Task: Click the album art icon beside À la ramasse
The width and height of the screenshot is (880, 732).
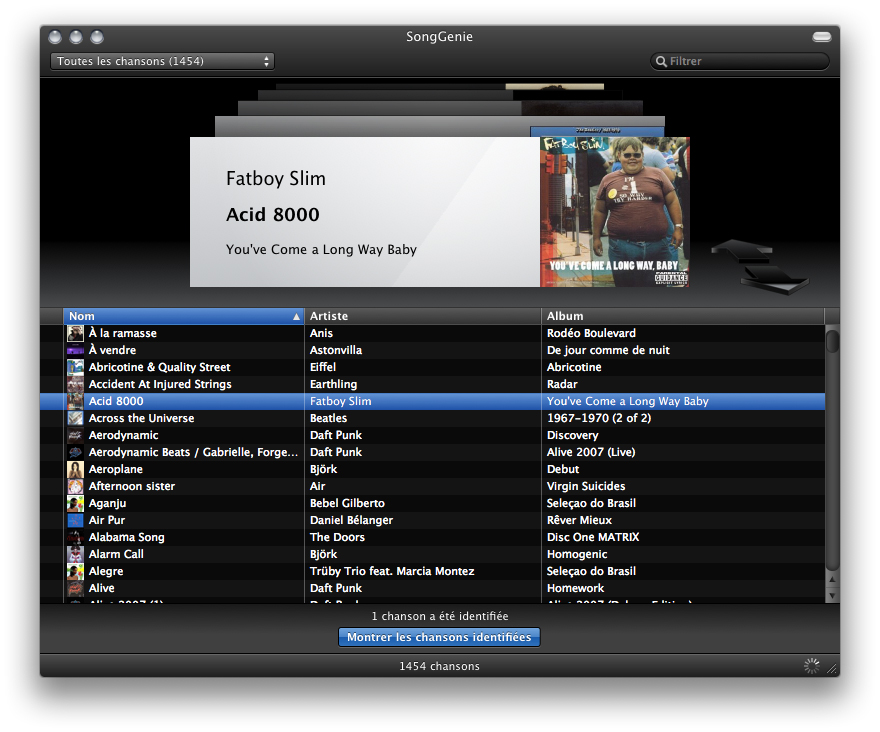Action: click(x=75, y=333)
